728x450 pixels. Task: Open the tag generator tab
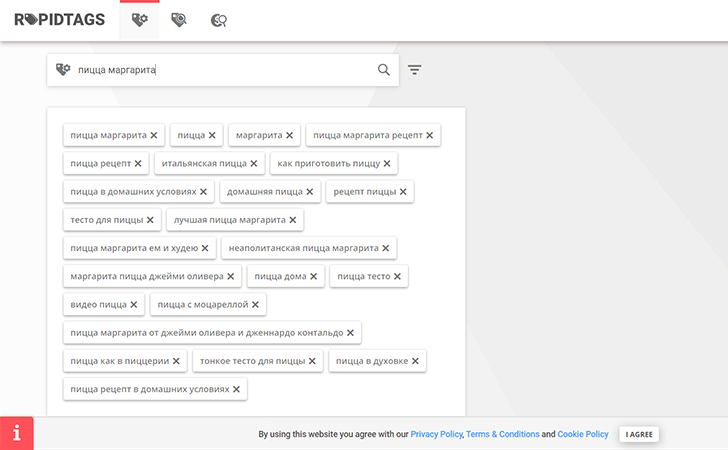pyautogui.click(x=140, y=19)
